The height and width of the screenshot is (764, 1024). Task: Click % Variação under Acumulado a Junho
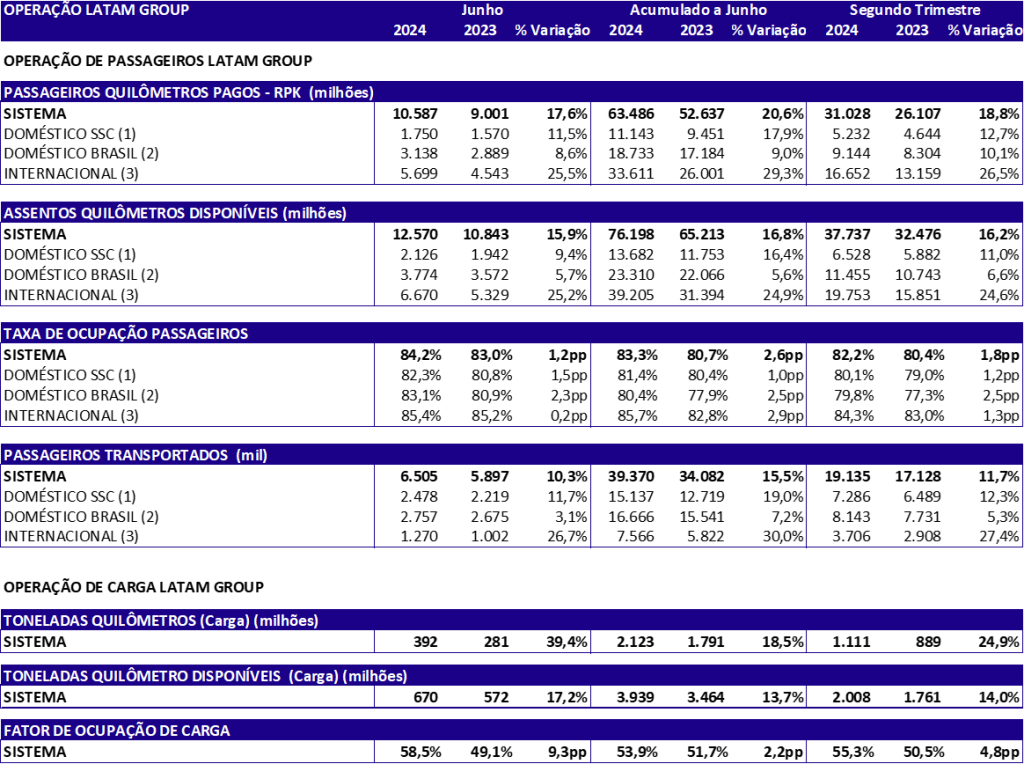point(768,30)
